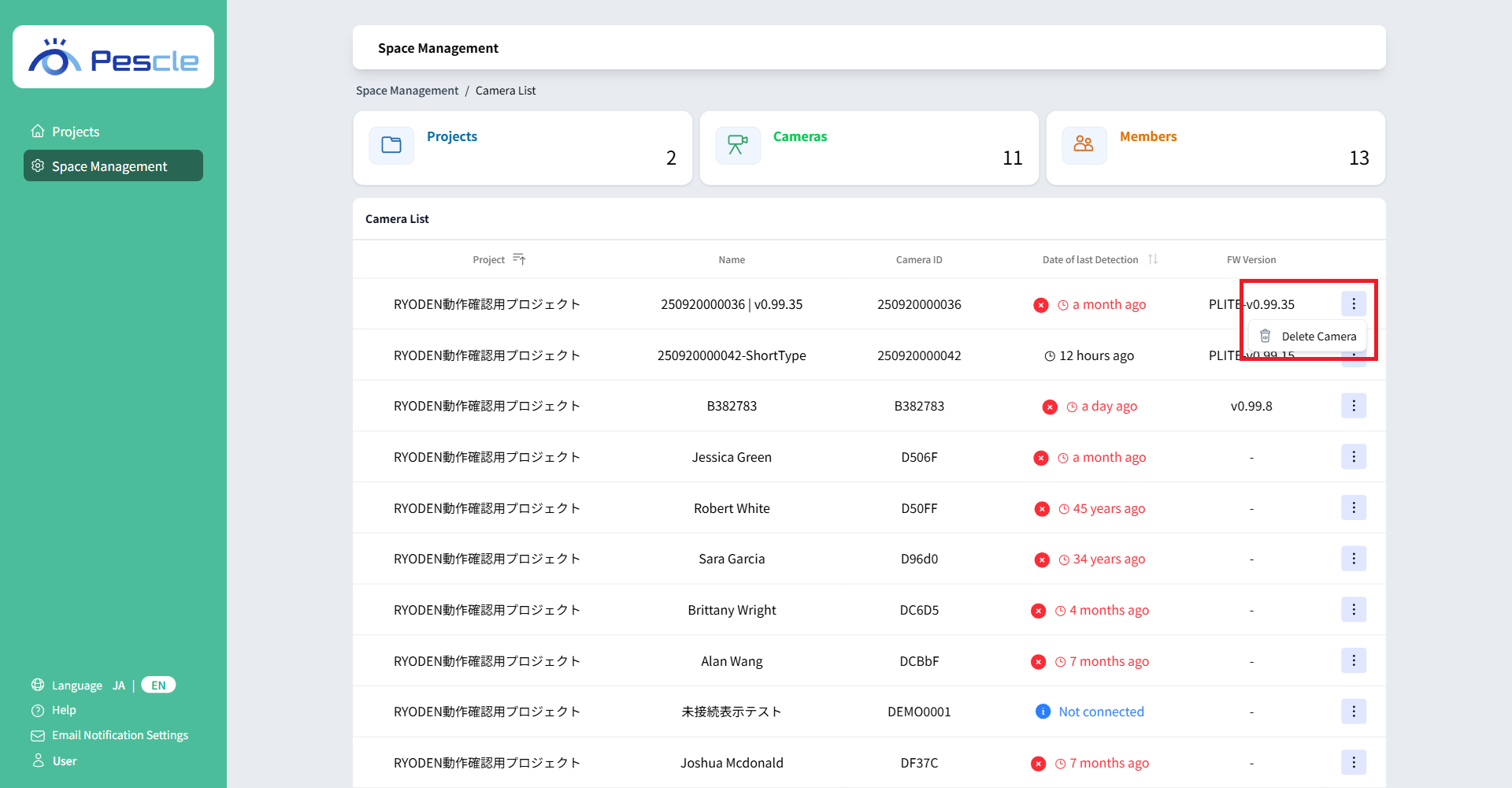Image resolution: width=1512 pixels, height=788 pixels.
Task: Click the Members people icon
Action: click(1084, 145)
